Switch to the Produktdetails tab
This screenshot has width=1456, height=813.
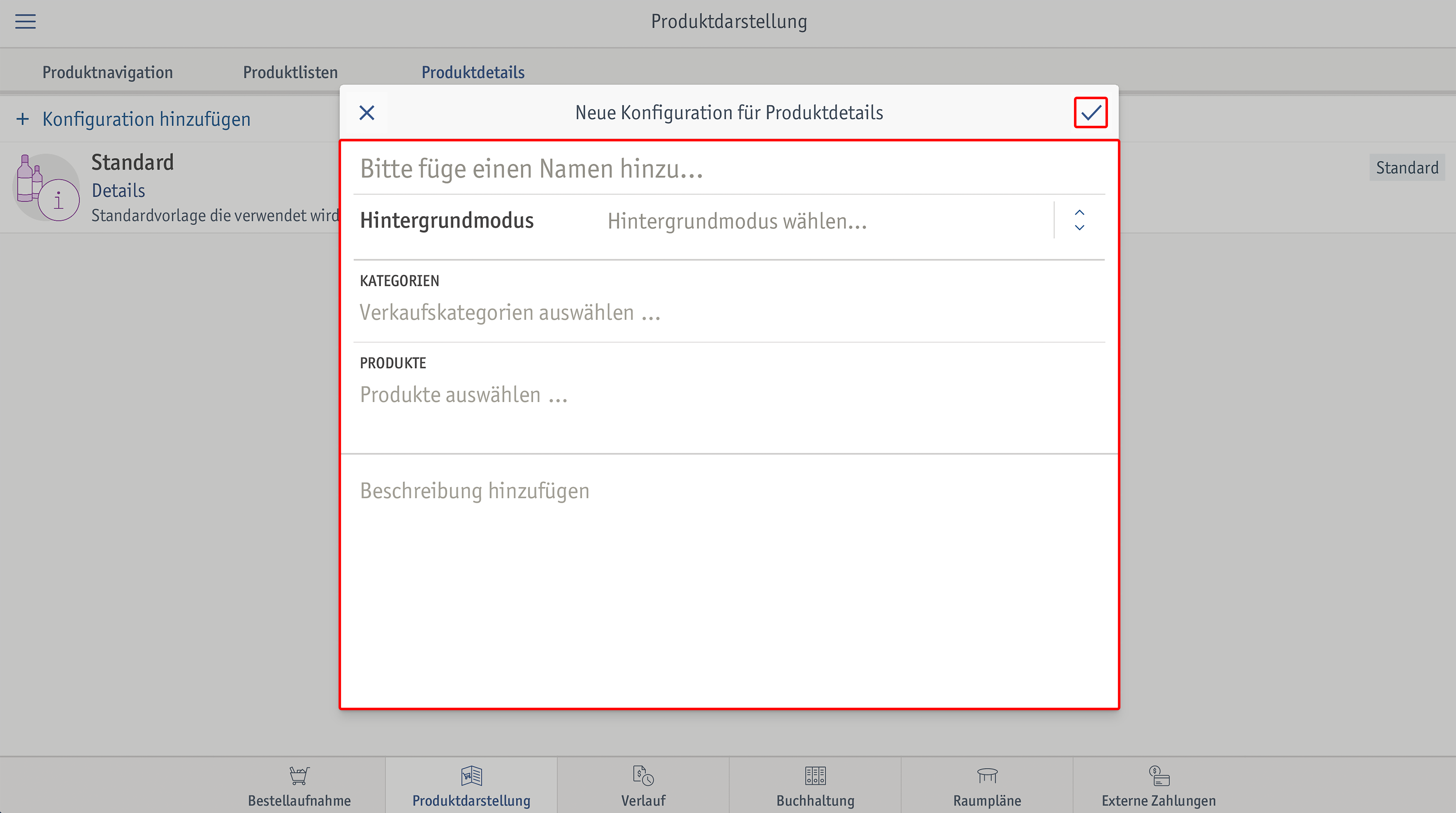click(x=473, y=72)
